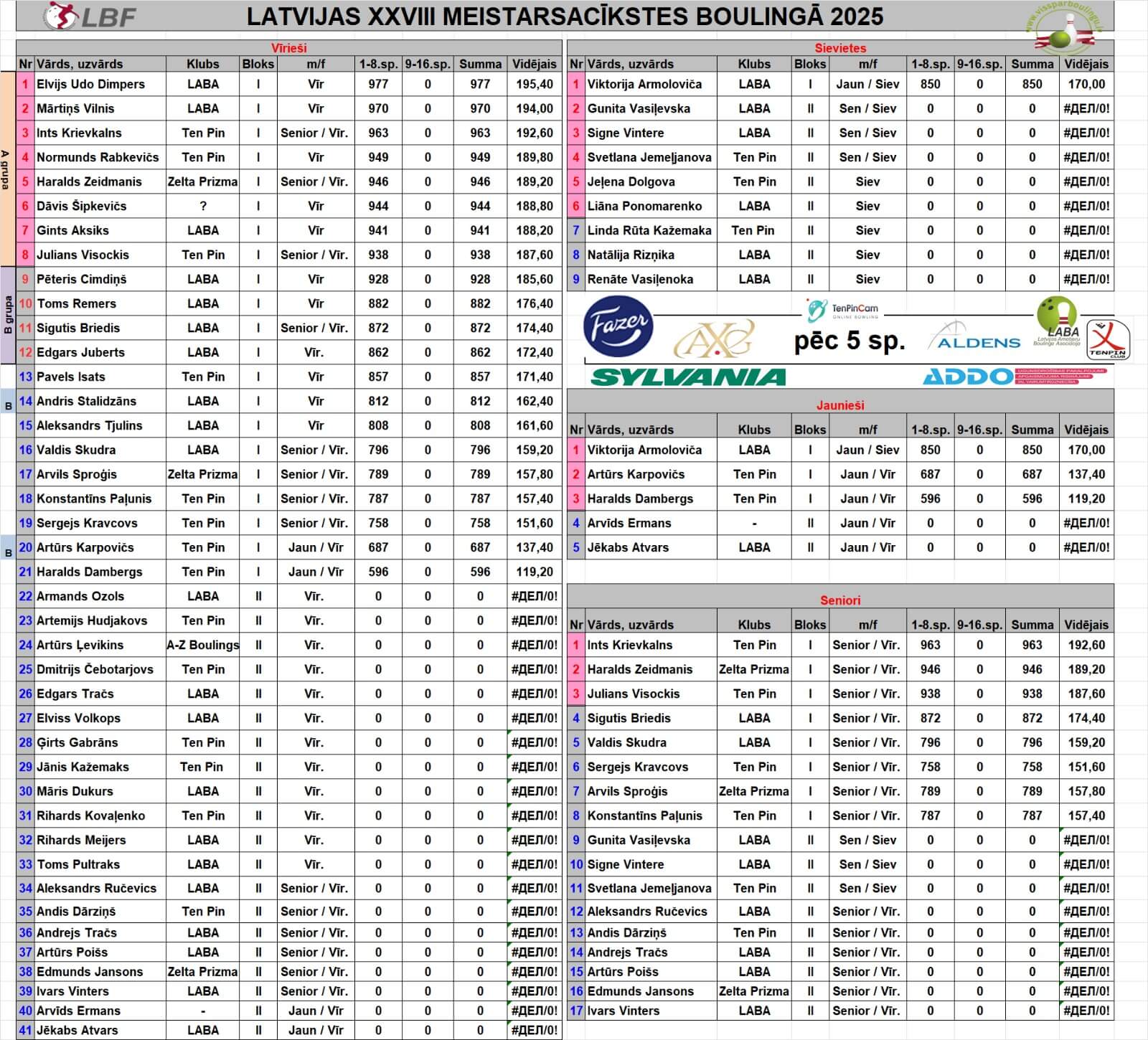The width and height of the screenshot is (1148, 1040).
Task: Select Sergejs Kravcovs in the Seniori table
Action: coord(650,767)
